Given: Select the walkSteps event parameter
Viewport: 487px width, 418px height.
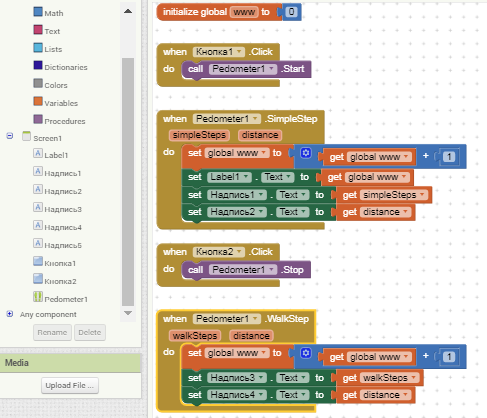Looking at the screenshot, I should [x=195, y=336].
